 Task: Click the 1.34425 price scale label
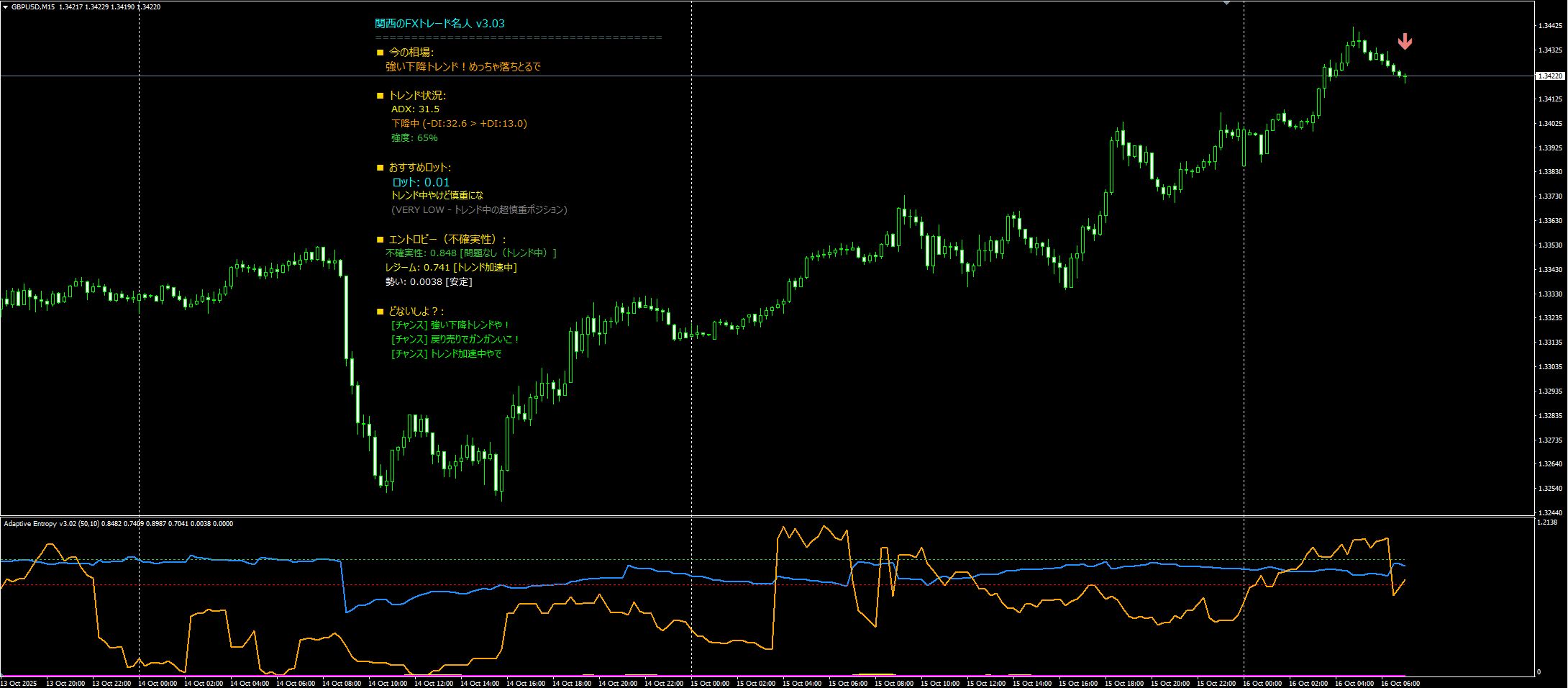(x=1550, y=26)
